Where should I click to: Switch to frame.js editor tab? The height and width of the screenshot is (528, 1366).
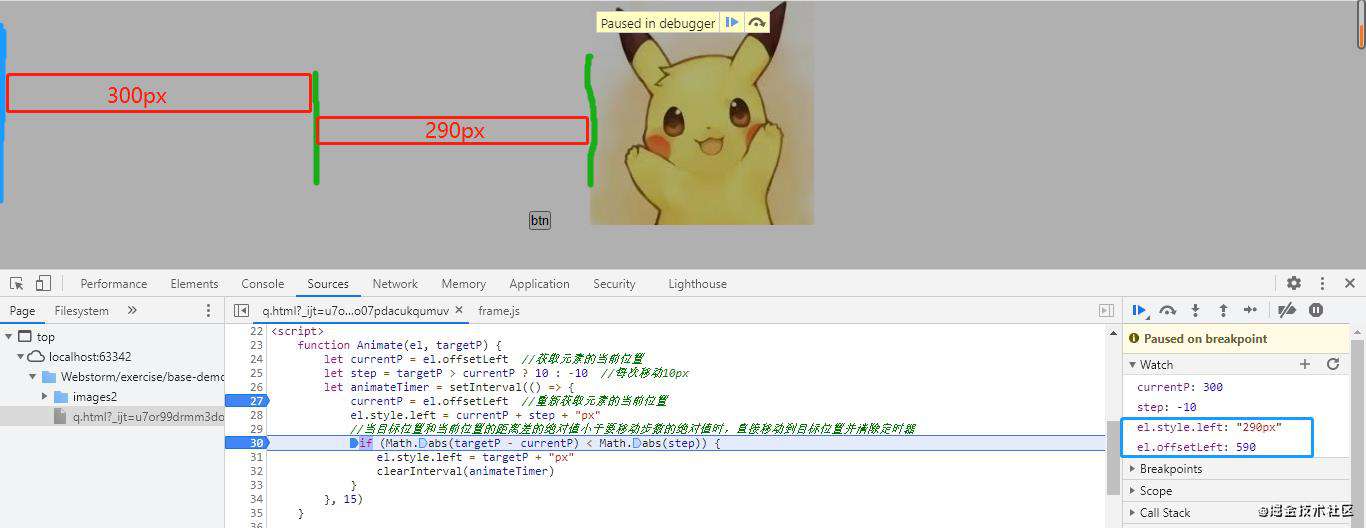click(x=499, y=311)
